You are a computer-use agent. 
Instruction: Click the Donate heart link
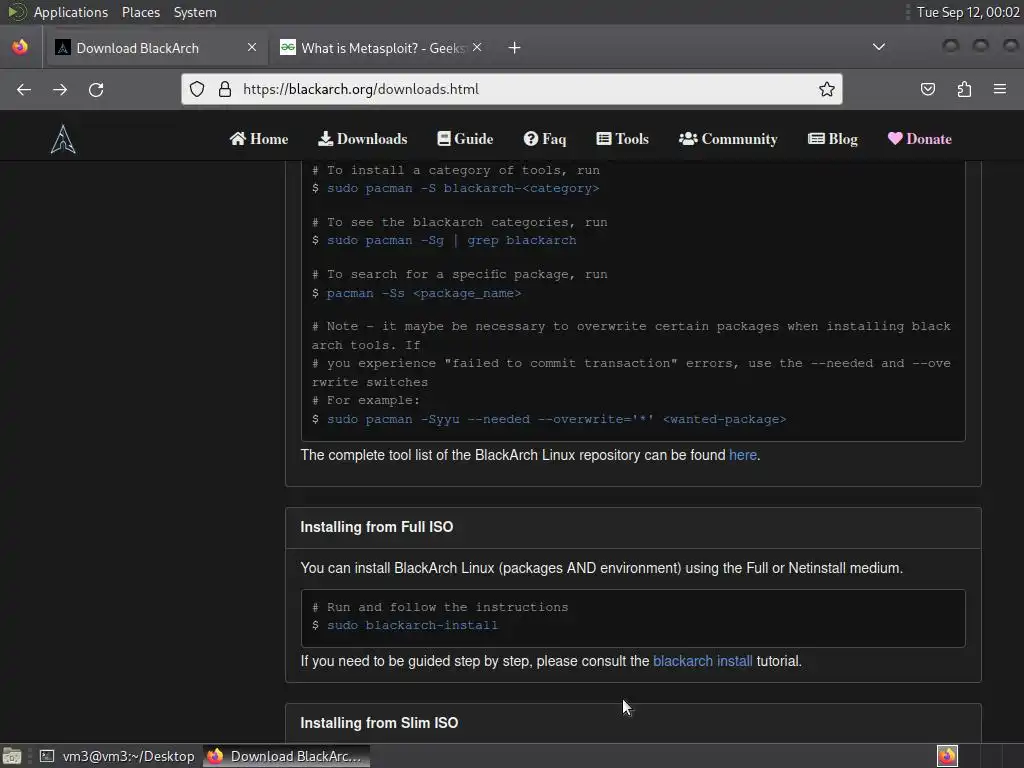920,139
